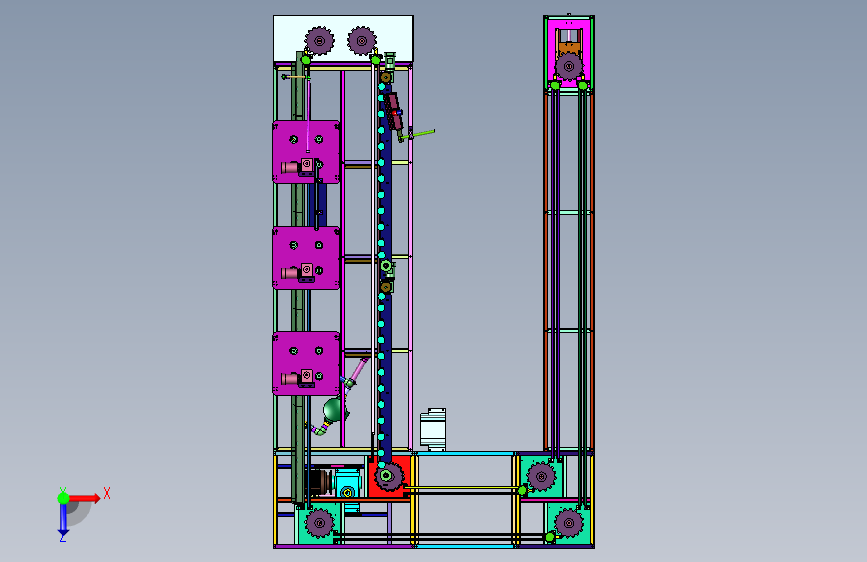Screen dimensions: 867x562
Task: Select the middle magenta mounting plate
Action: point(306,258)
